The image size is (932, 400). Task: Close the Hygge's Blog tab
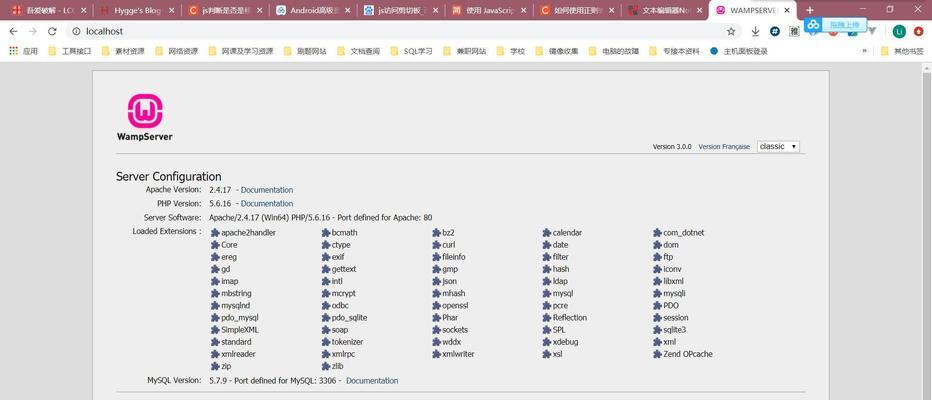[x=171, y=10]
